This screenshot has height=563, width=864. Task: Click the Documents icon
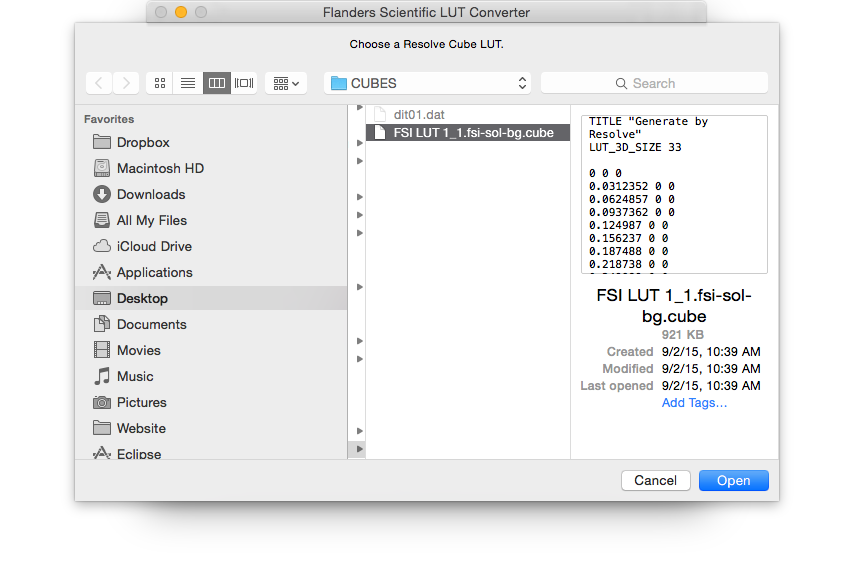point(101,324)
